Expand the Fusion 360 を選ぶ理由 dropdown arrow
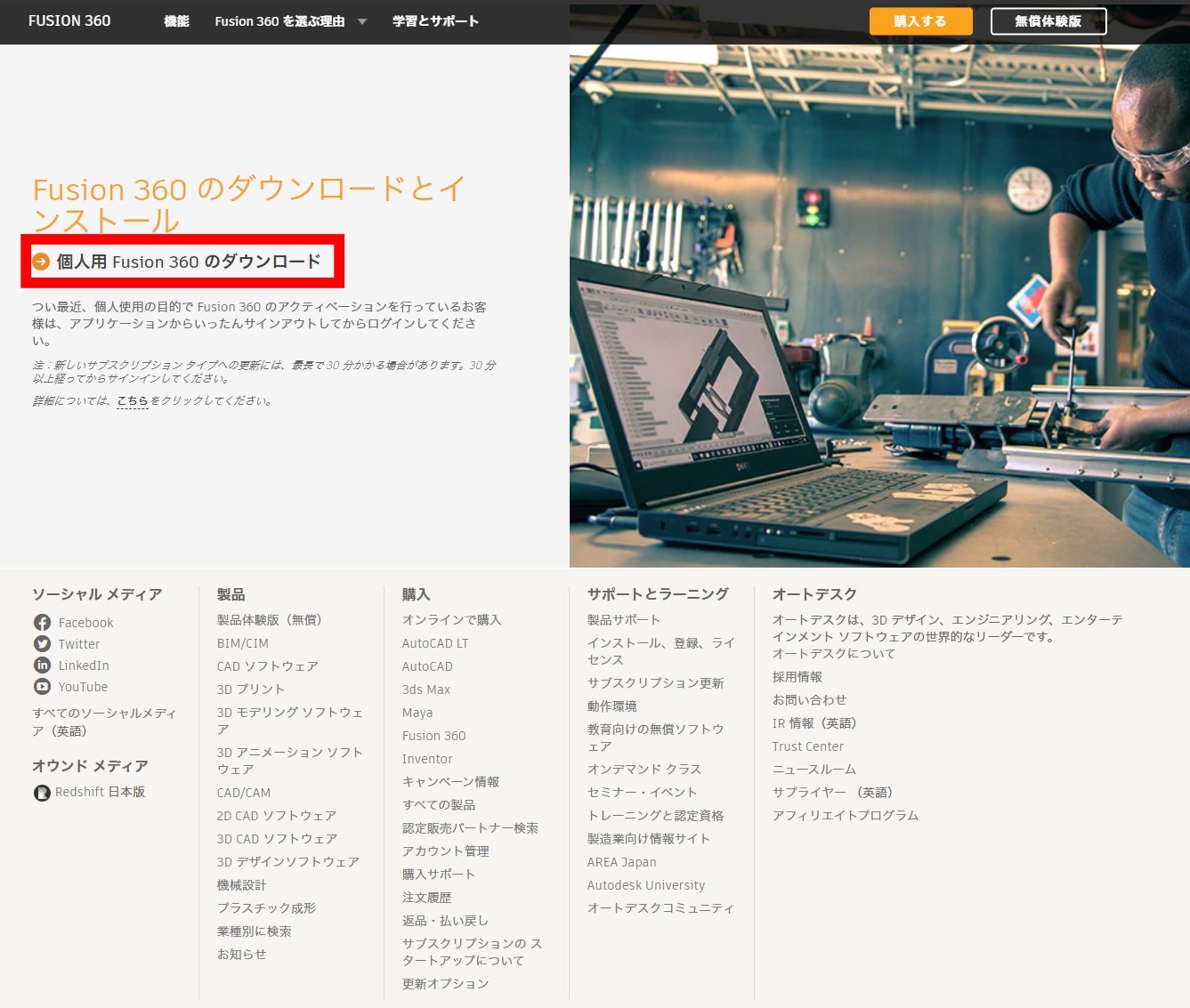1190x1008 pixels. pyautogui.click(x=361, y=21)
